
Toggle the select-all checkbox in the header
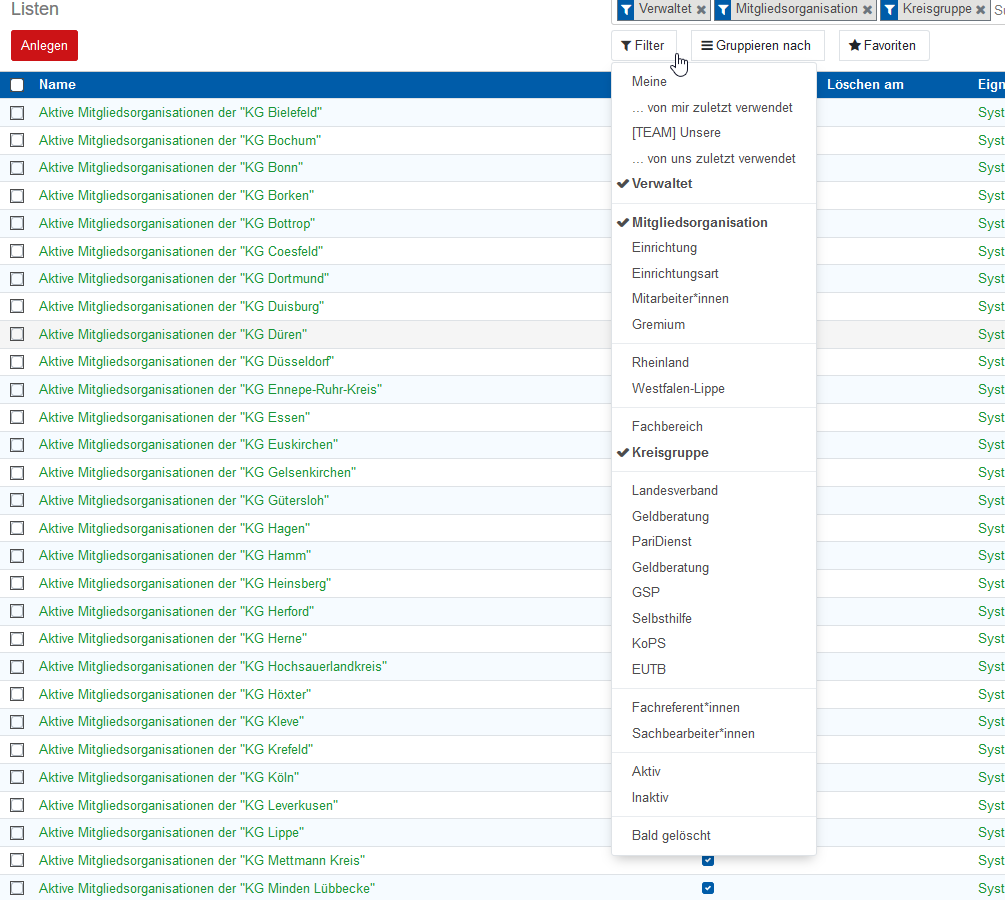tap(17, 85)
